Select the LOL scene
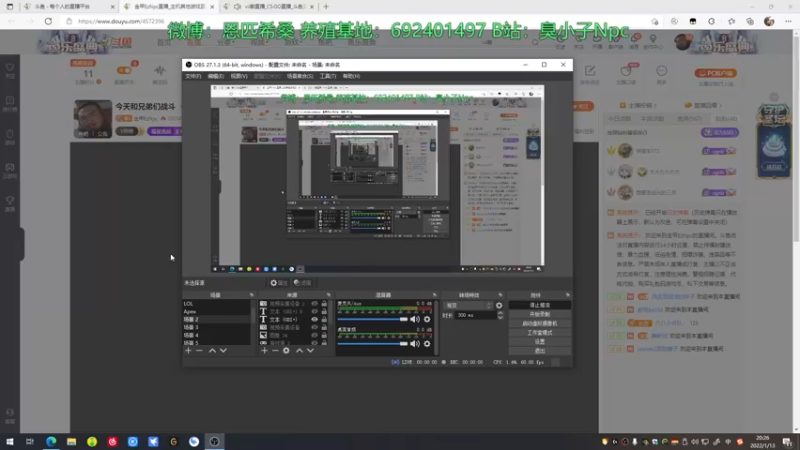The image size is (800, 450). pos(216,304)
